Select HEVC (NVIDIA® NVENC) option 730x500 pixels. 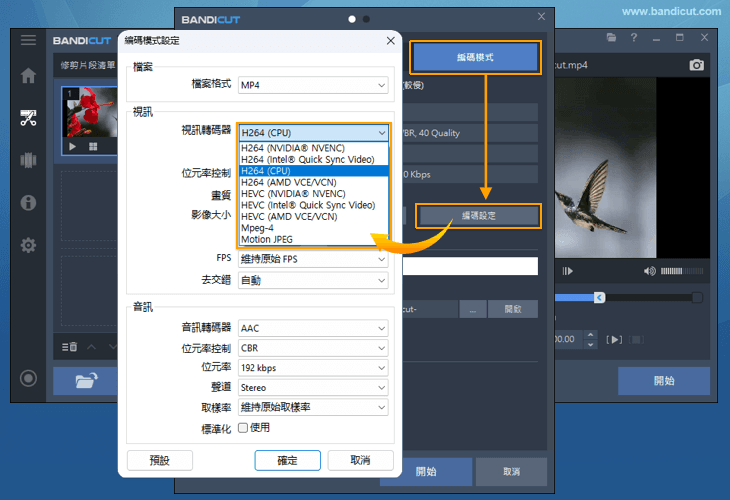314,194
